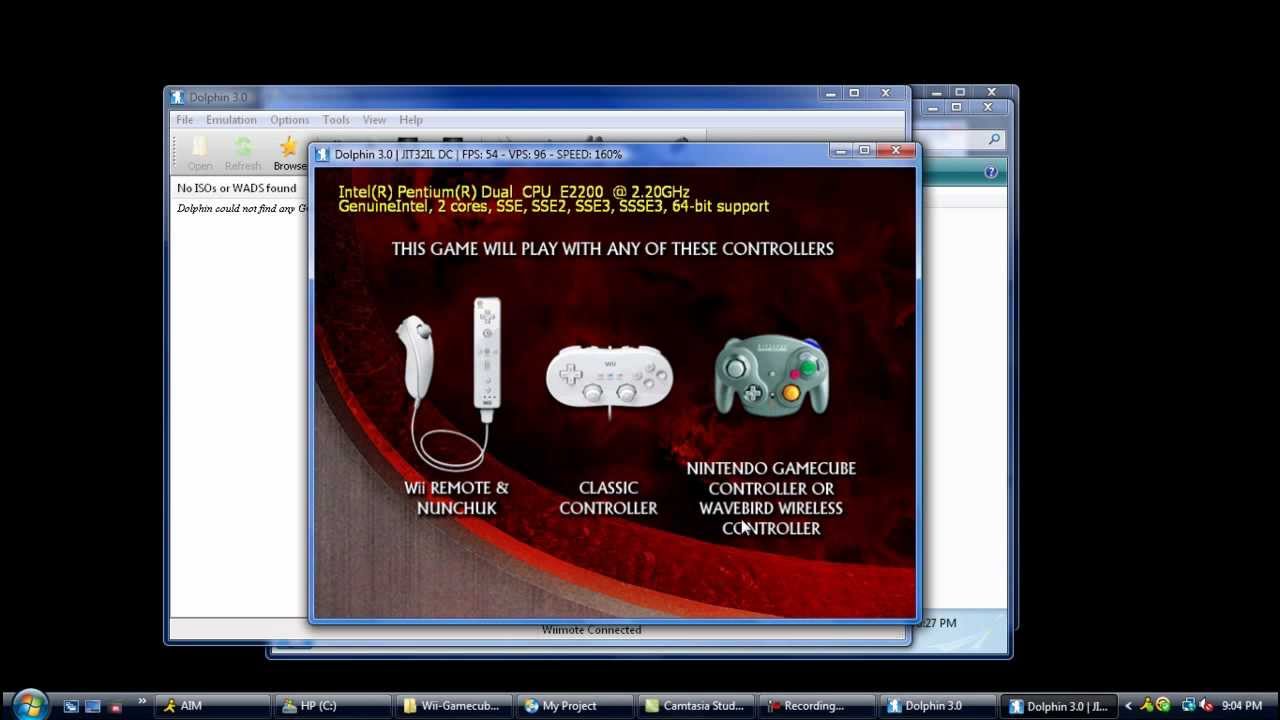1280x720 pixels.
Task: Click the blue help icon in background window
Action: [990, 172]
